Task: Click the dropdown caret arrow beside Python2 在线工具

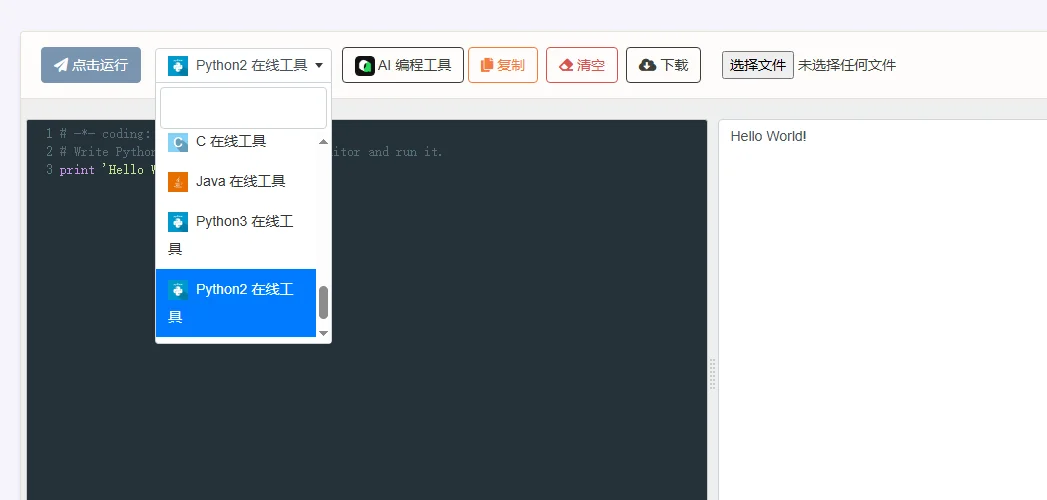Action: pyautogui.click(x=319, y=65)
